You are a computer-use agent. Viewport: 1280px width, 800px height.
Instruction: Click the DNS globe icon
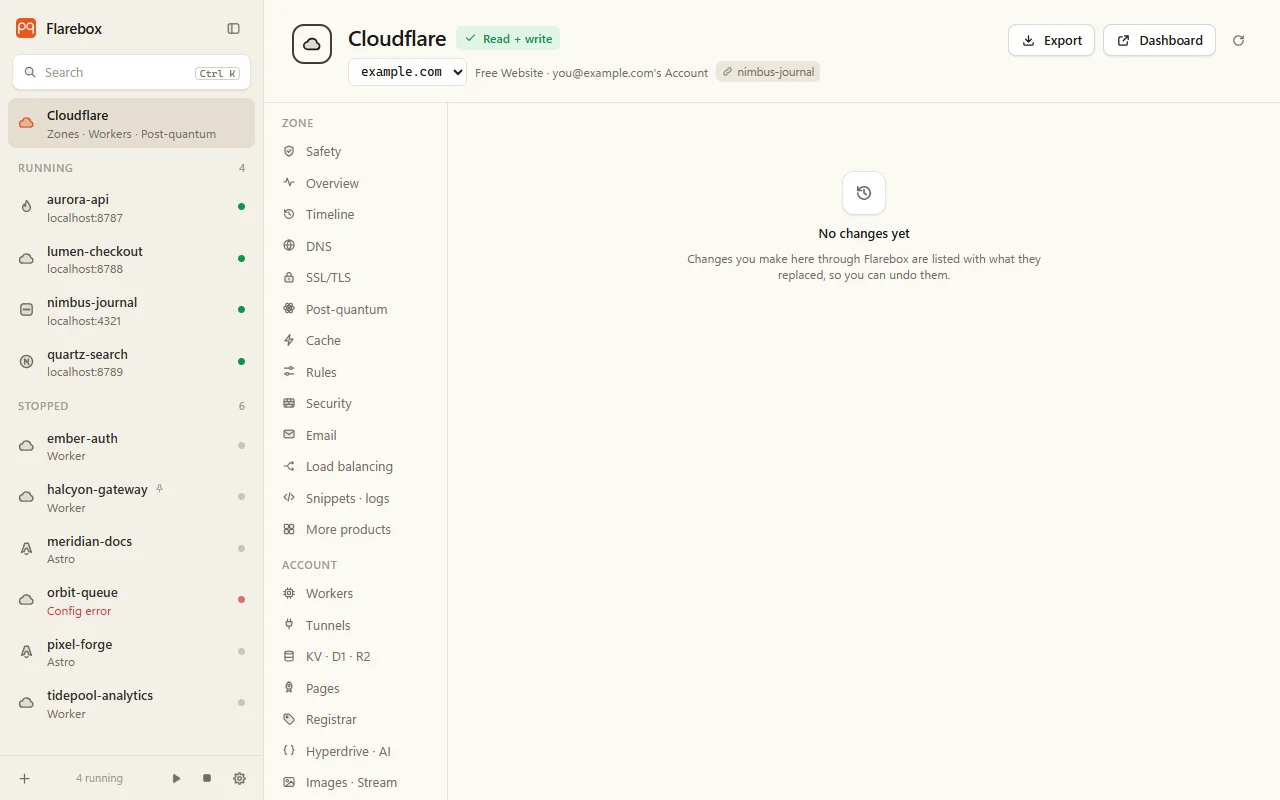(x=289, y=246)
